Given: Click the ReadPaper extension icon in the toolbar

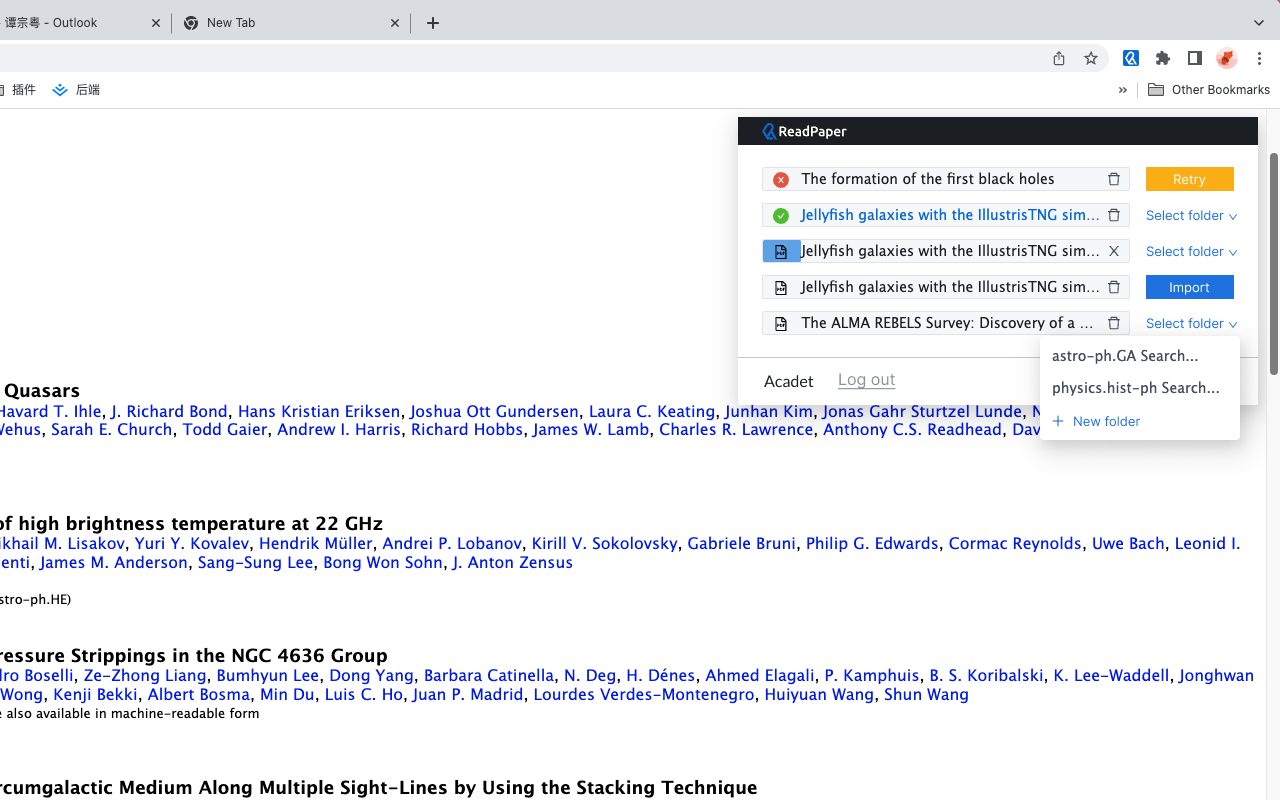Looking at the screenshot, I should (x=1131, y=58).
